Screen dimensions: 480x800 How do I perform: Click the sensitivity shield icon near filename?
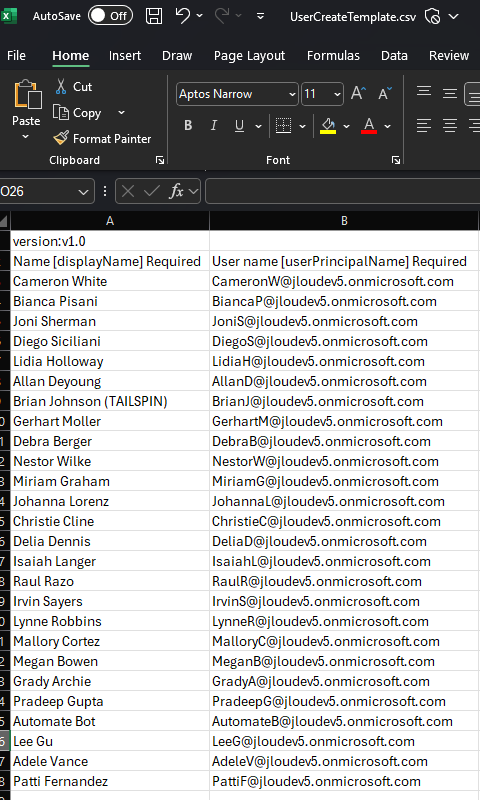point(433,17)
